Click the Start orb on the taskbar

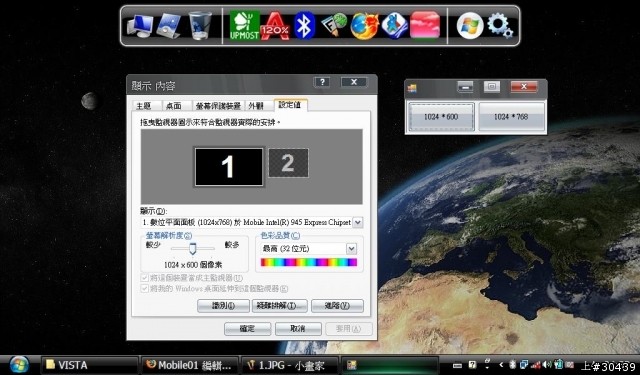(19, 364)
